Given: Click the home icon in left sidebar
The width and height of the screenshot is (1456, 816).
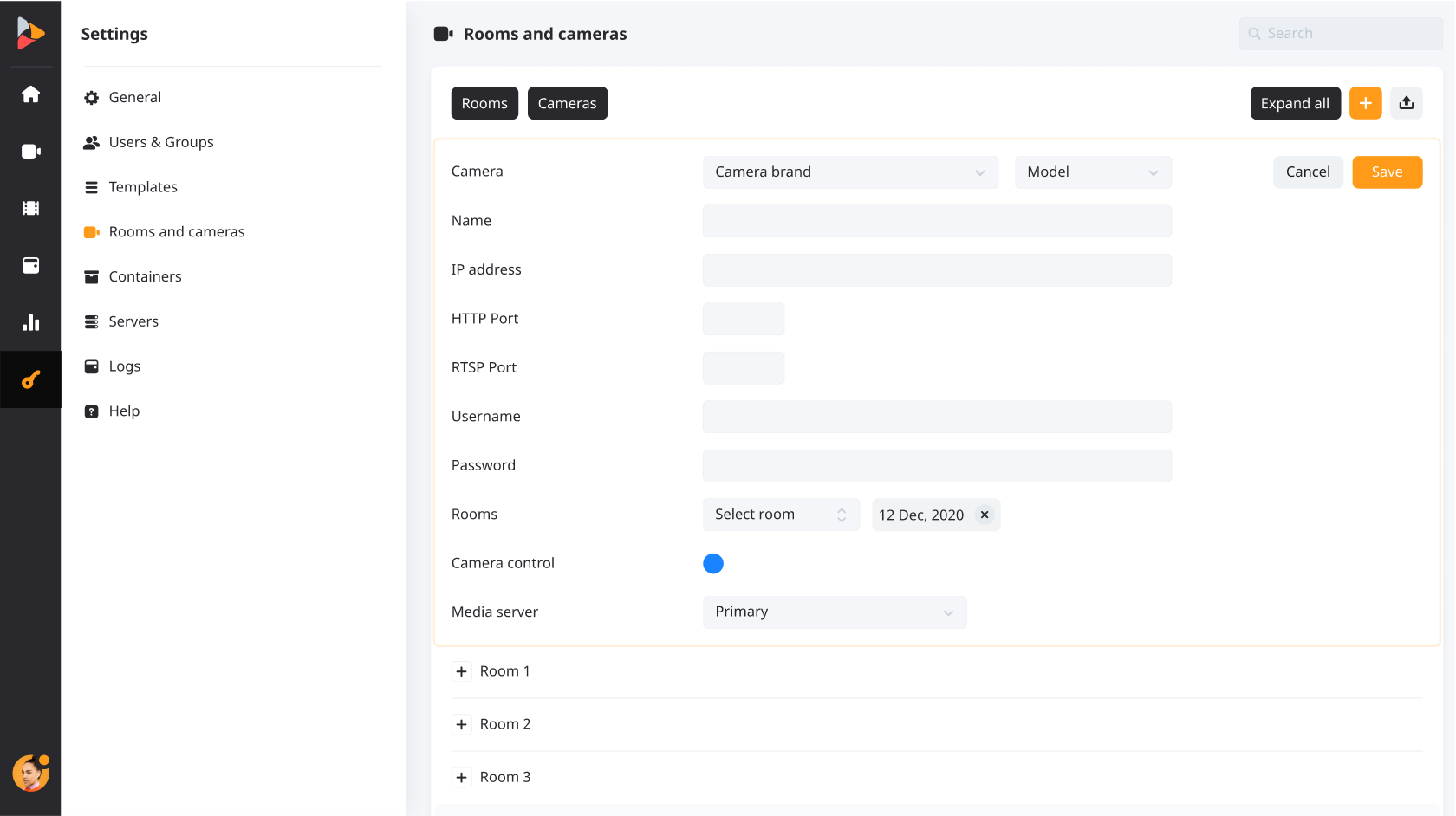Looking at the screenshot, I should [30, 94].
